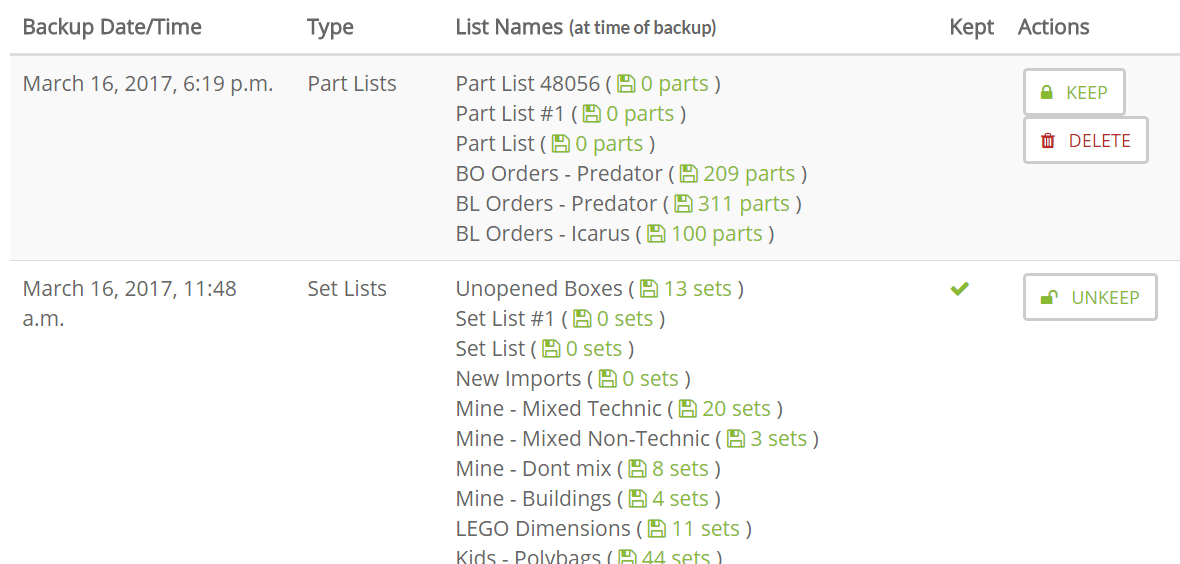This screenshot has width=1180, height=564.
Task: Click the UNKEEP button for Set Lists backup
Action: tap(1090, 297)
